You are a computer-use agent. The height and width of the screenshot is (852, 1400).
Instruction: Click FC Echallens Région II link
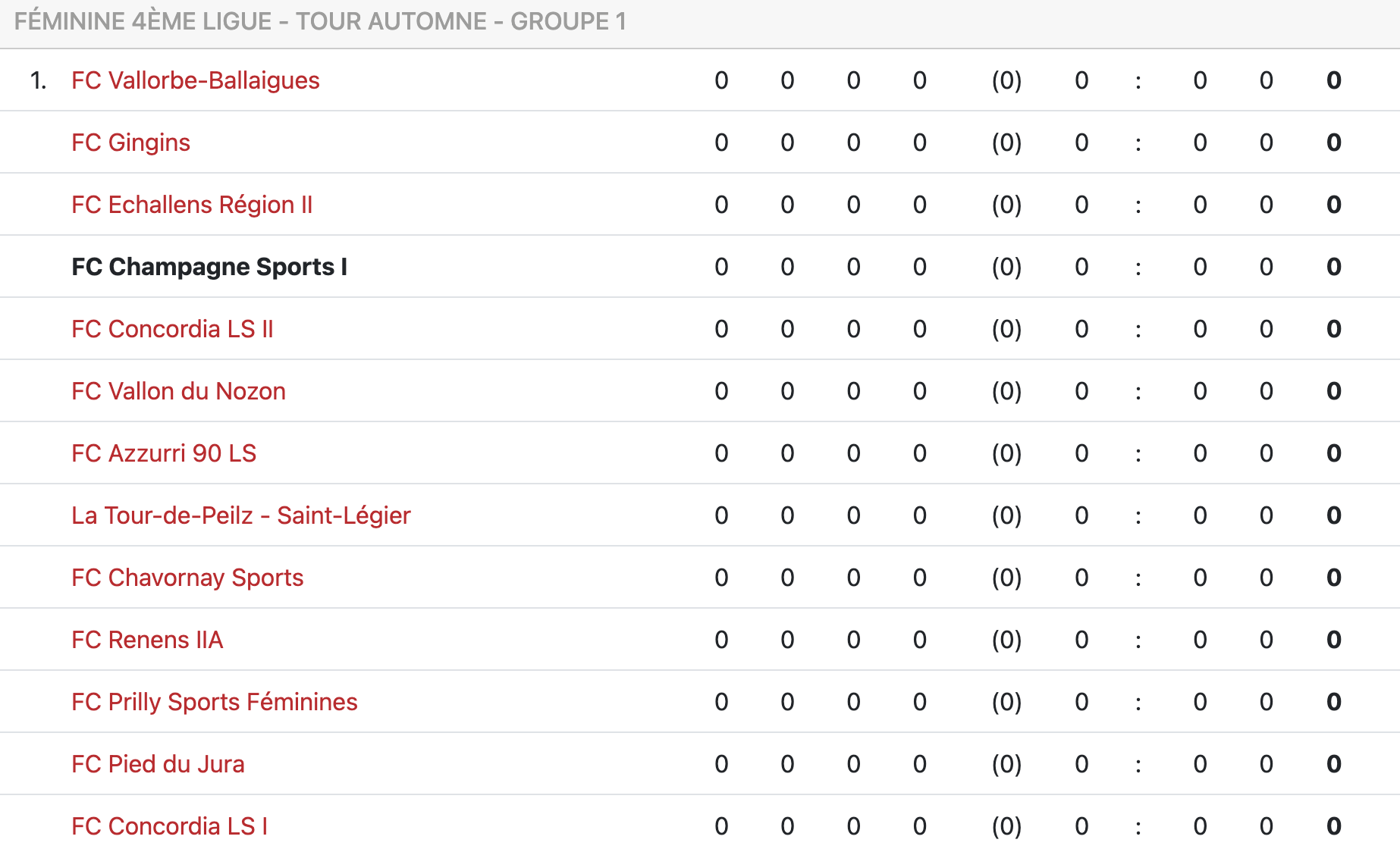(x=192, y=205)
